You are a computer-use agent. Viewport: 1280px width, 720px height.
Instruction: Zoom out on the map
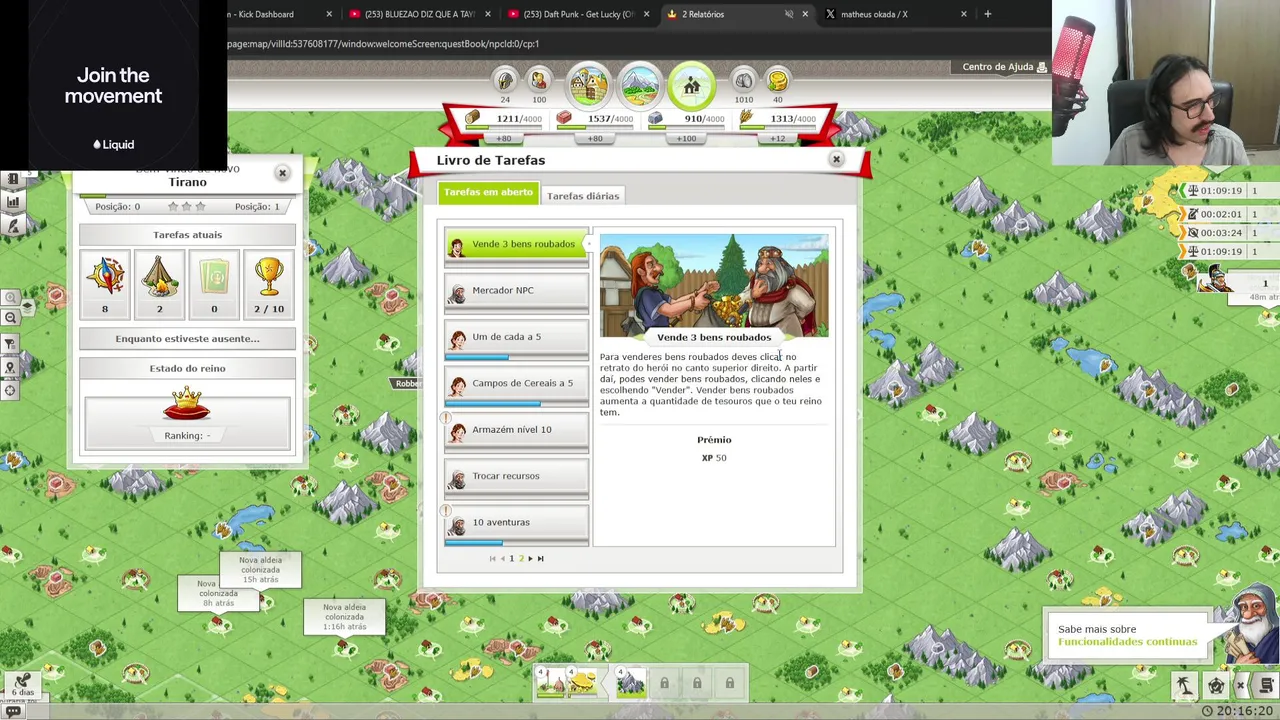tap(10, 317)
